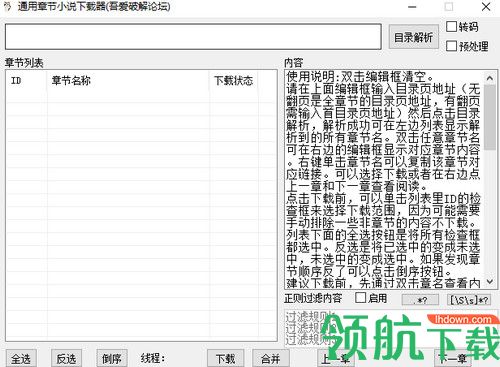Click the 反选 button
The width and height of the screenshot is (500, 367).
[66, 358]
